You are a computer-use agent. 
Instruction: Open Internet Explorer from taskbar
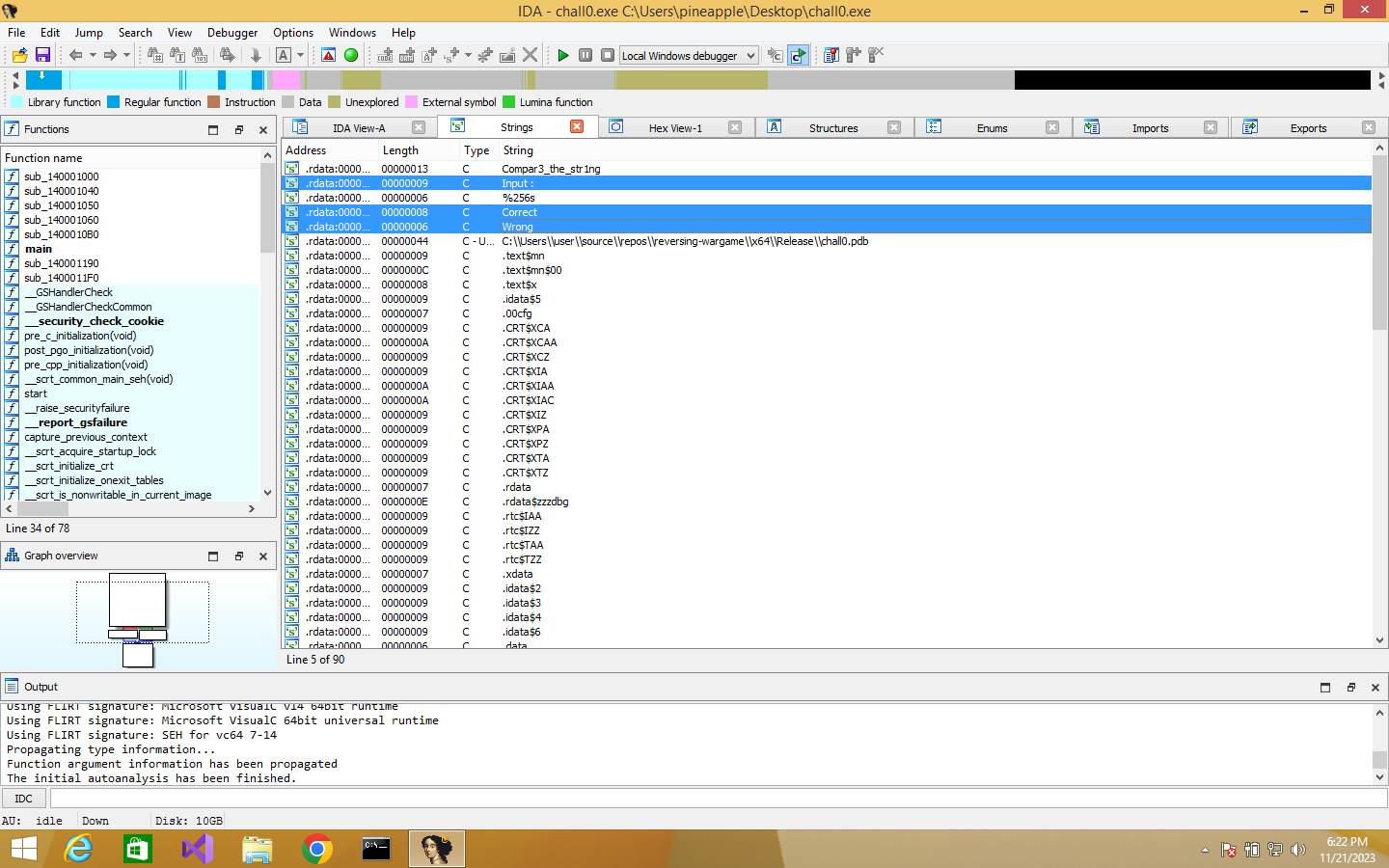[x=78, y=849]
